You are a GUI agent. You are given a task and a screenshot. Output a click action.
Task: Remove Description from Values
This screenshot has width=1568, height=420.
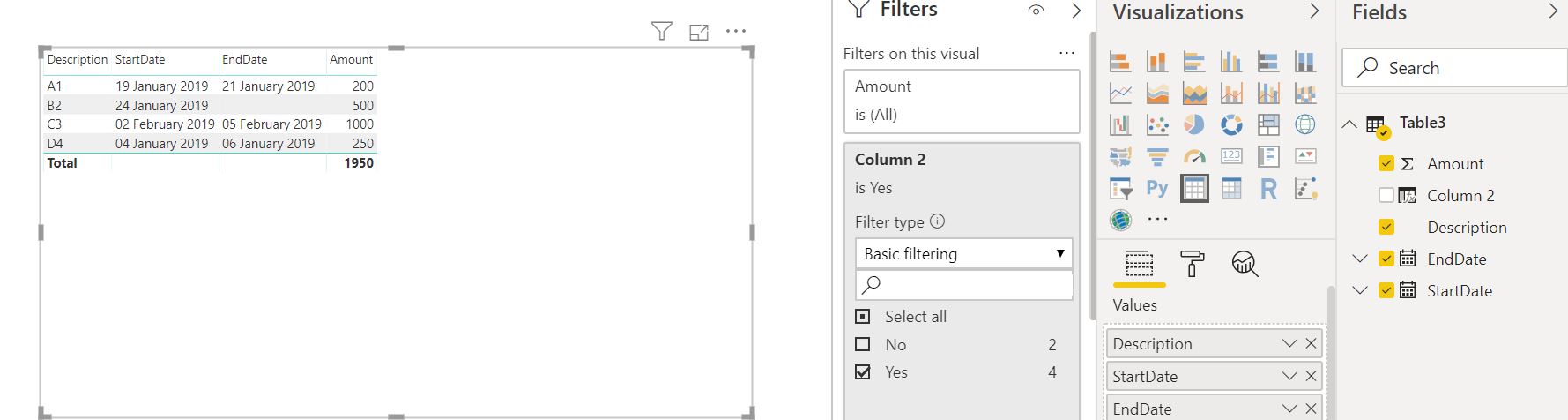[x=1311, y=343]
